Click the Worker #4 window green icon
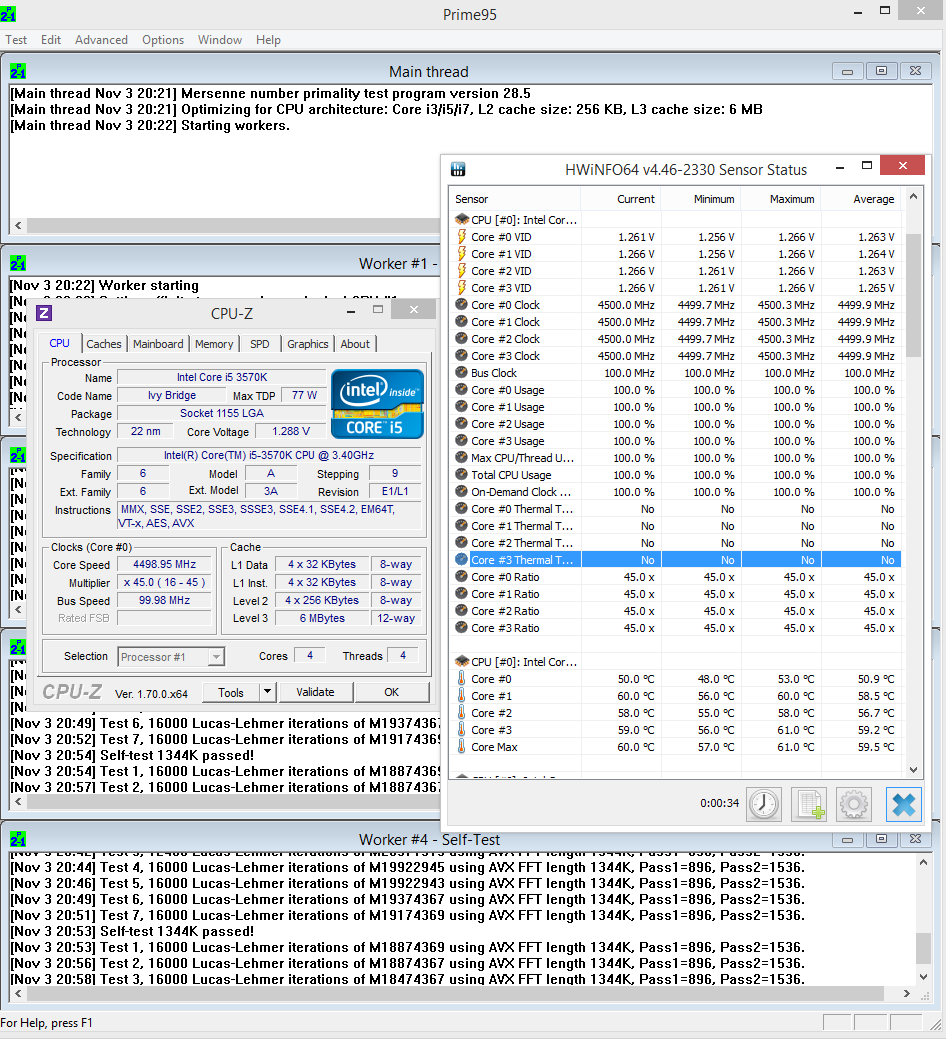 pyautogui.click(x=18, y=840)
